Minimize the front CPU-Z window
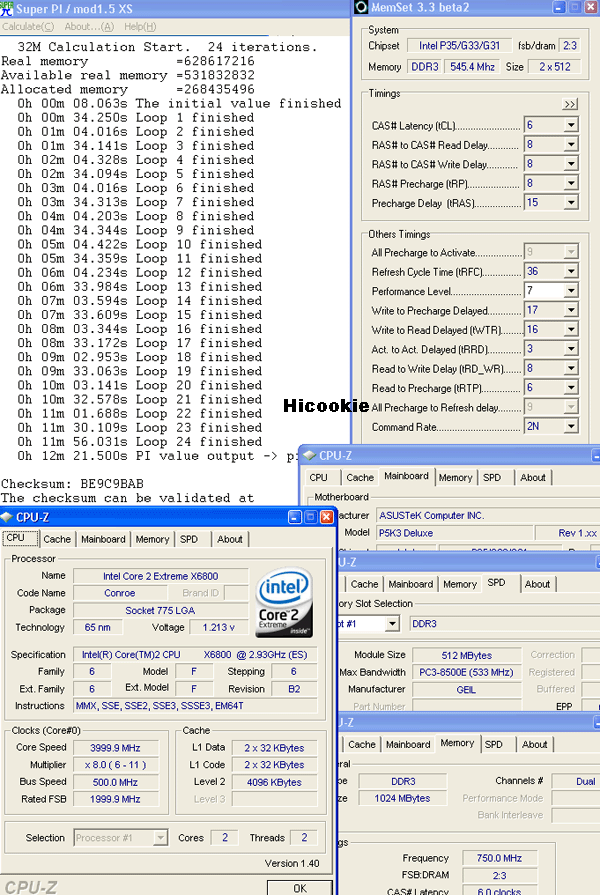Viewport: 600px width, 895px height. [x=295, y=517]
